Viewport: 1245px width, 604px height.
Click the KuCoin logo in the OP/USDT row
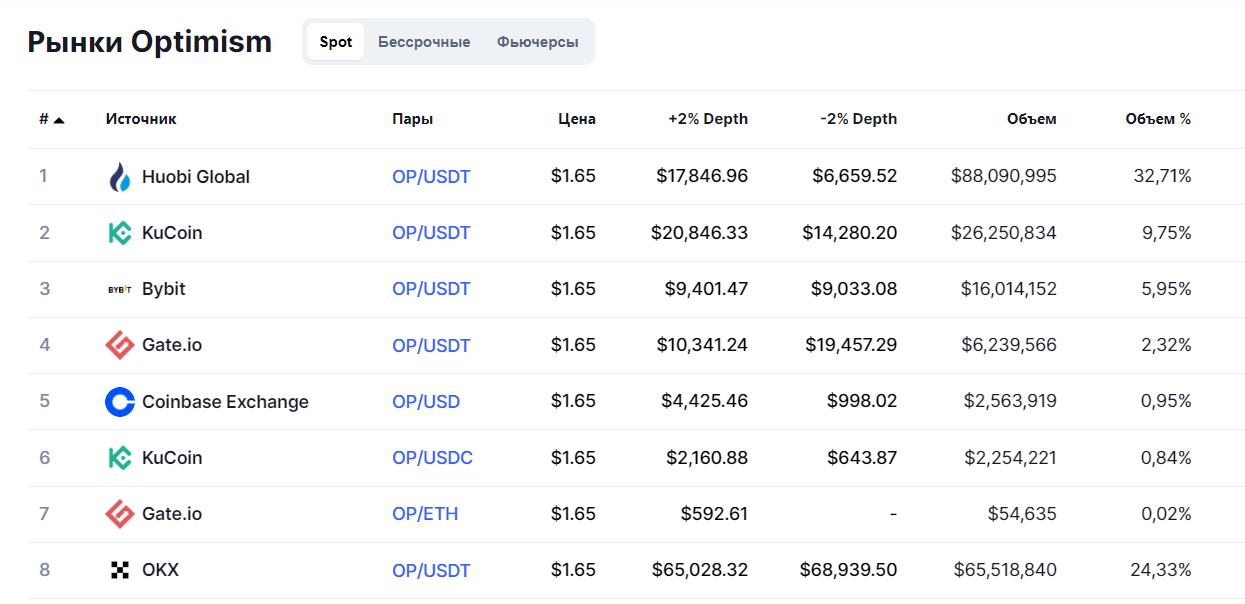pos(120,233)
